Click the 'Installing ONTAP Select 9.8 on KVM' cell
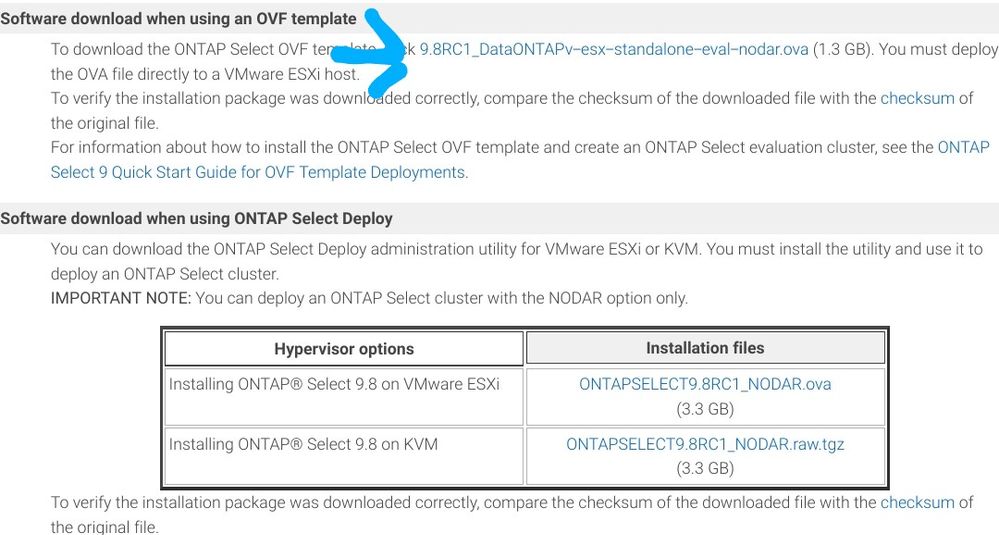This screenshot has width=999, height=535. (303, 444)
